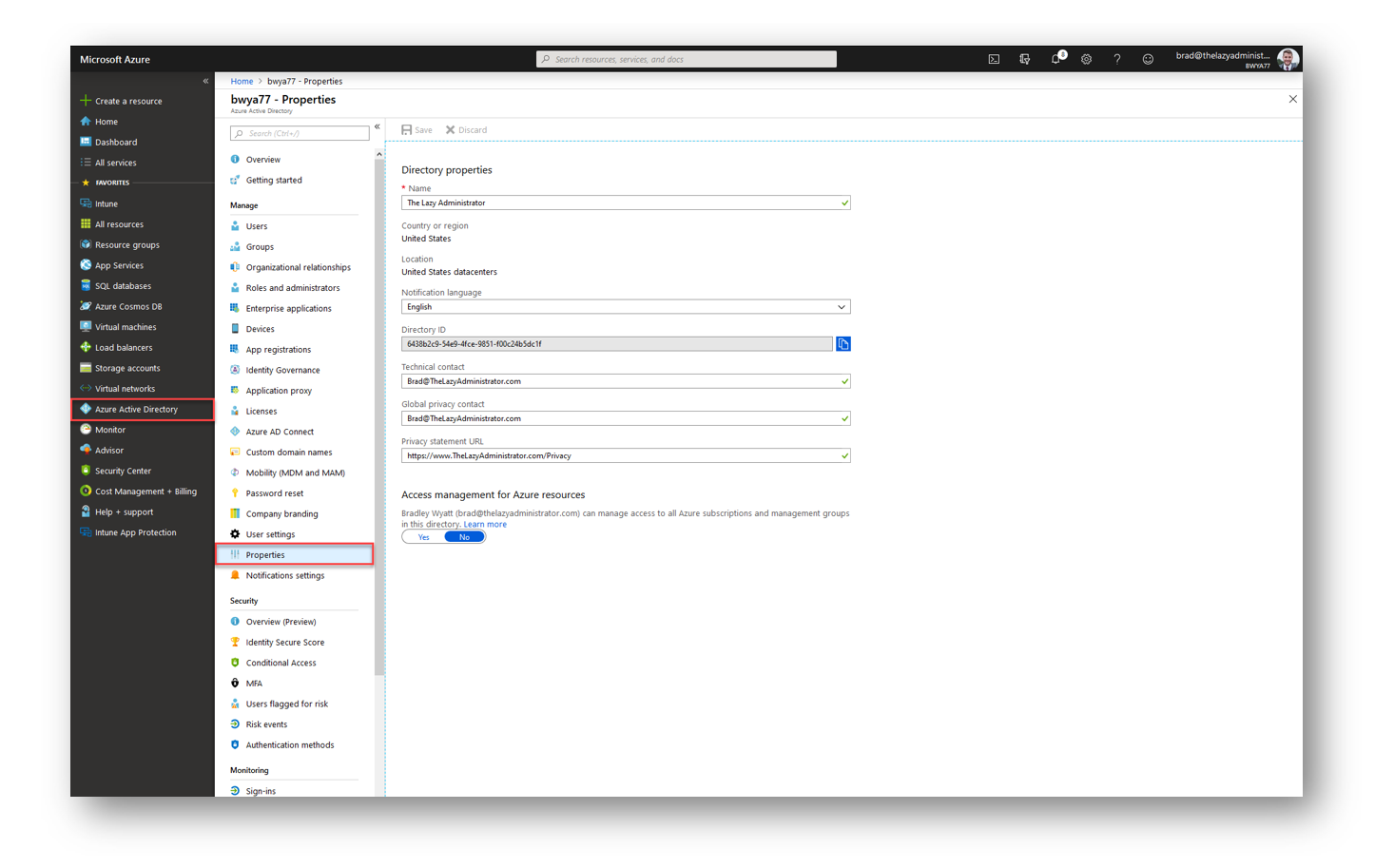1375x868 pixels.
Task: Click the Technical contact email field
Action: (x=626, y=381)
